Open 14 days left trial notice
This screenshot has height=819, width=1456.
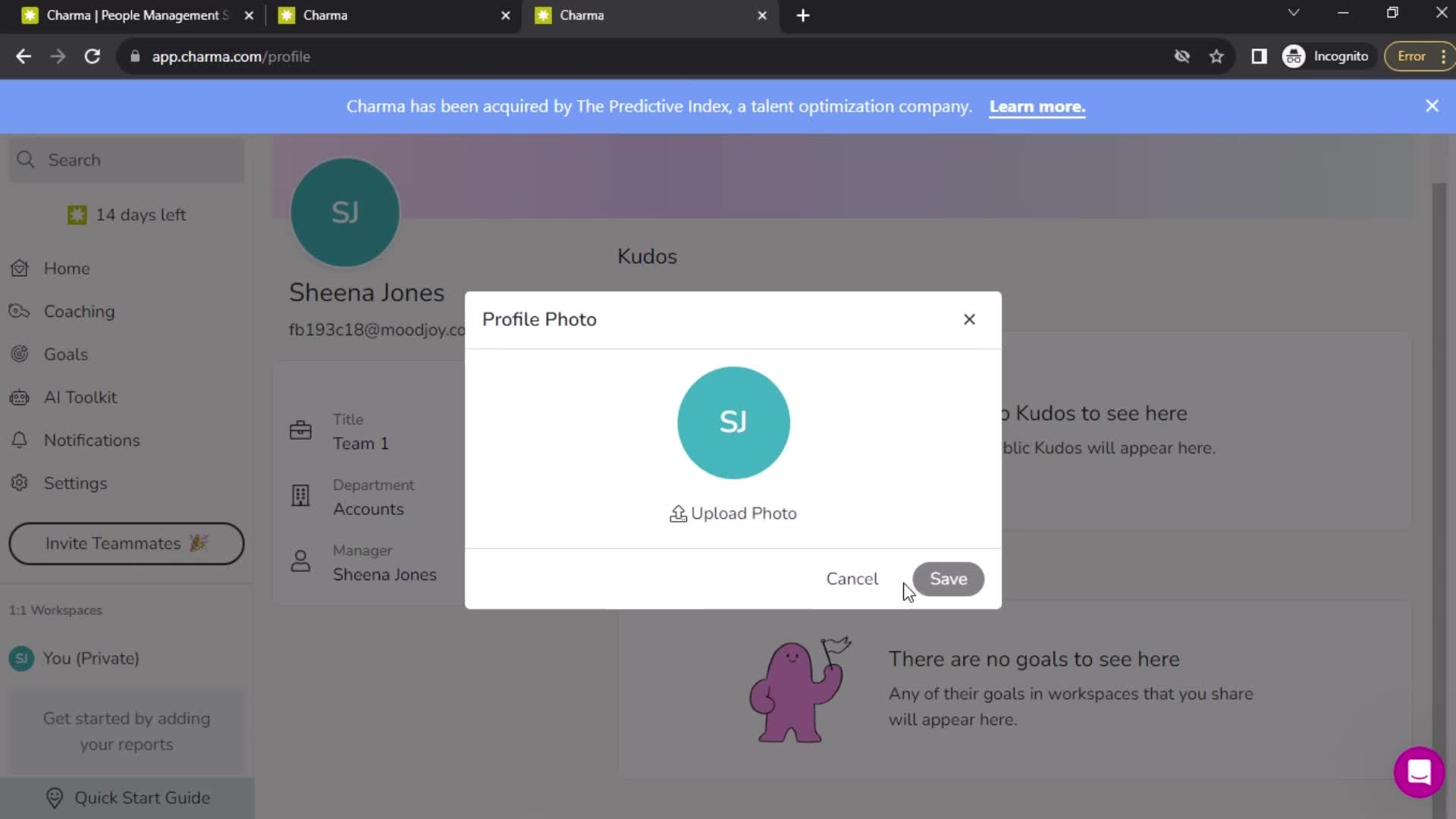pos(127,215)
